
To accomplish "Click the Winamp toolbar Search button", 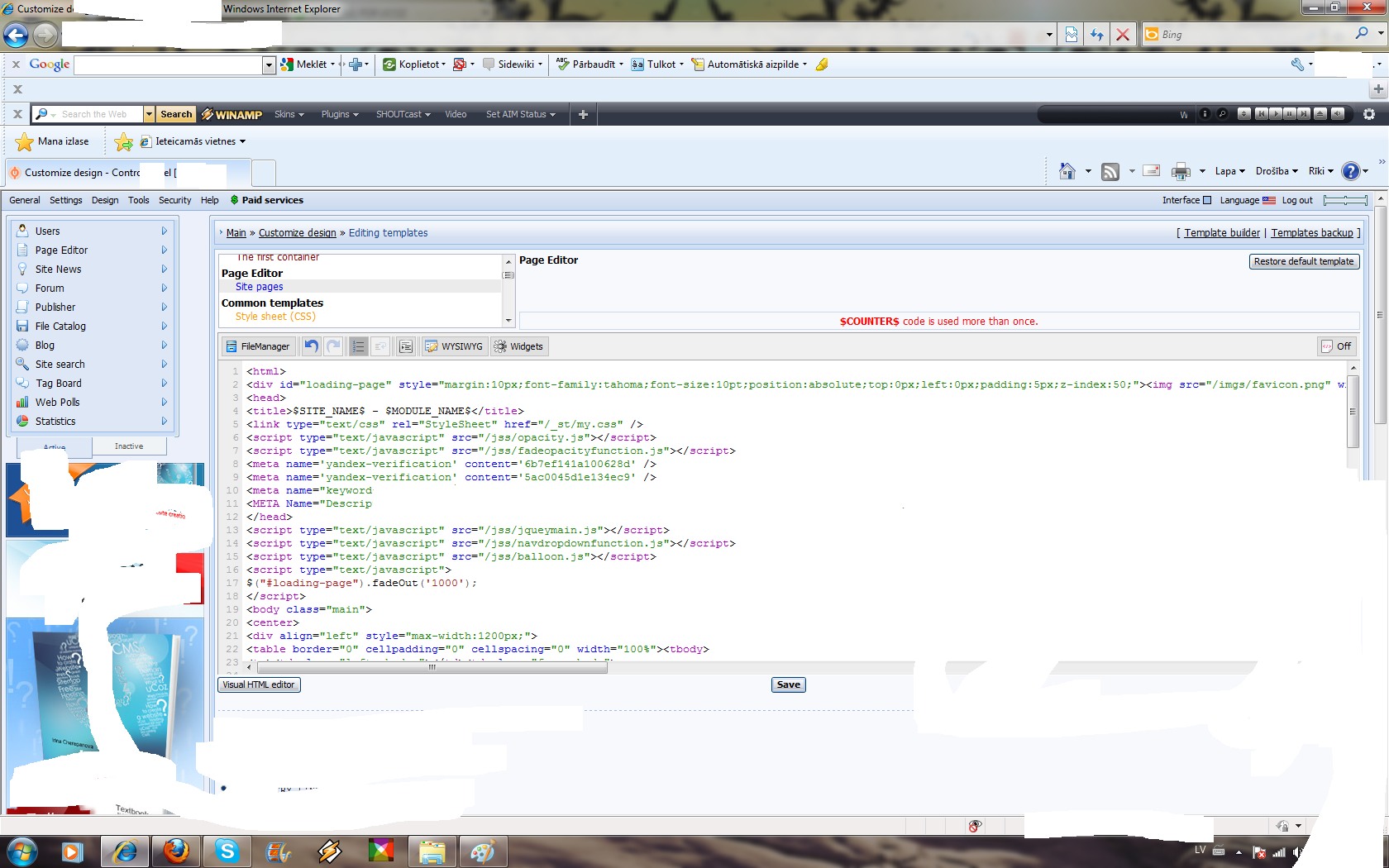I will (176, 114).
